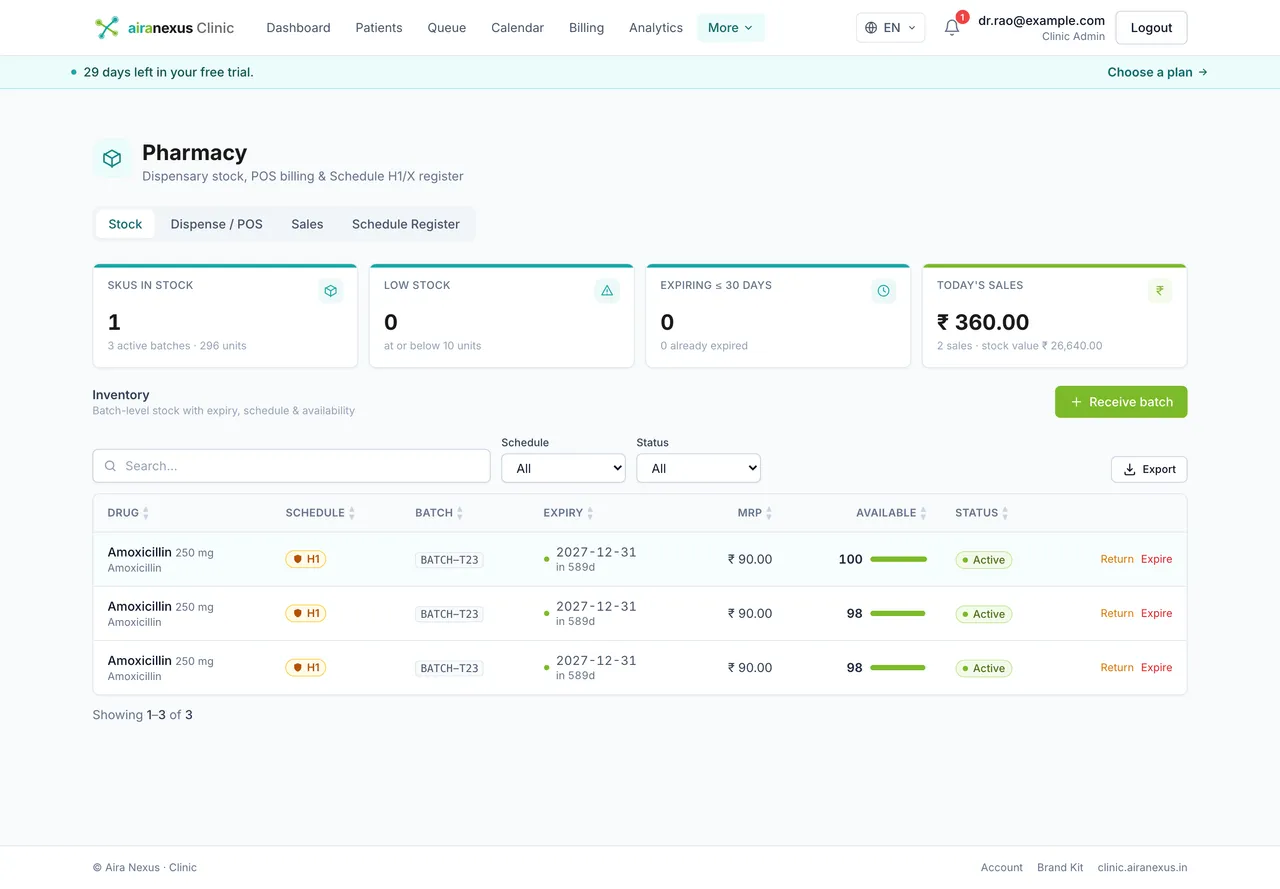
Task: Click Return for the 100-unit batch
Action: (1117, 559)
